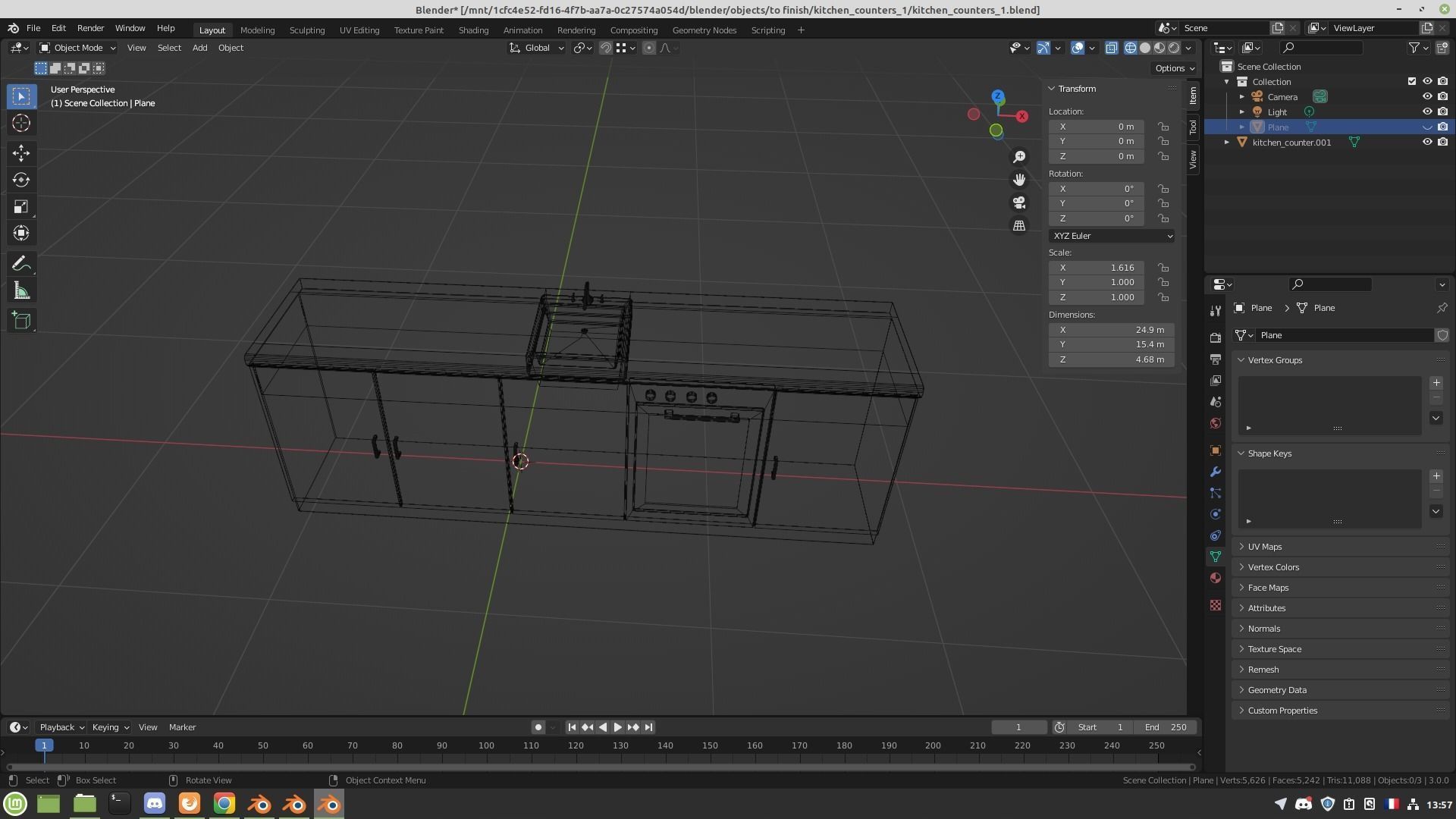Open the File menu
The height and width of the screenshot is (819, 1456).
(33, 28)
